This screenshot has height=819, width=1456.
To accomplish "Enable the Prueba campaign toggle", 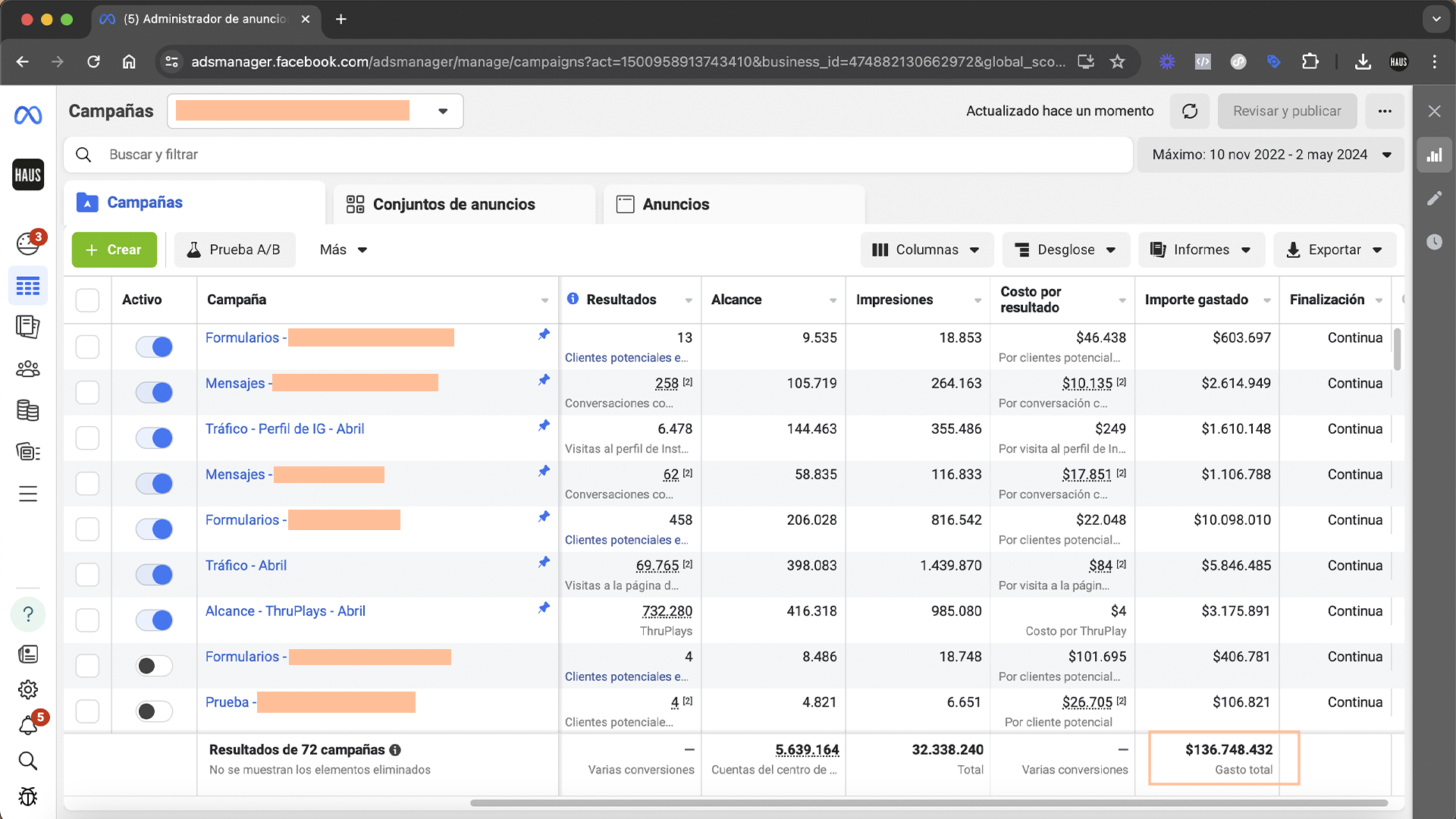I will (x=154, y=711).
